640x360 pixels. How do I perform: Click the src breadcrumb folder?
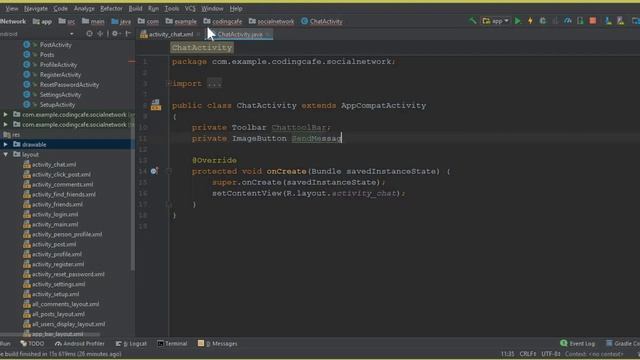(67, 21)
